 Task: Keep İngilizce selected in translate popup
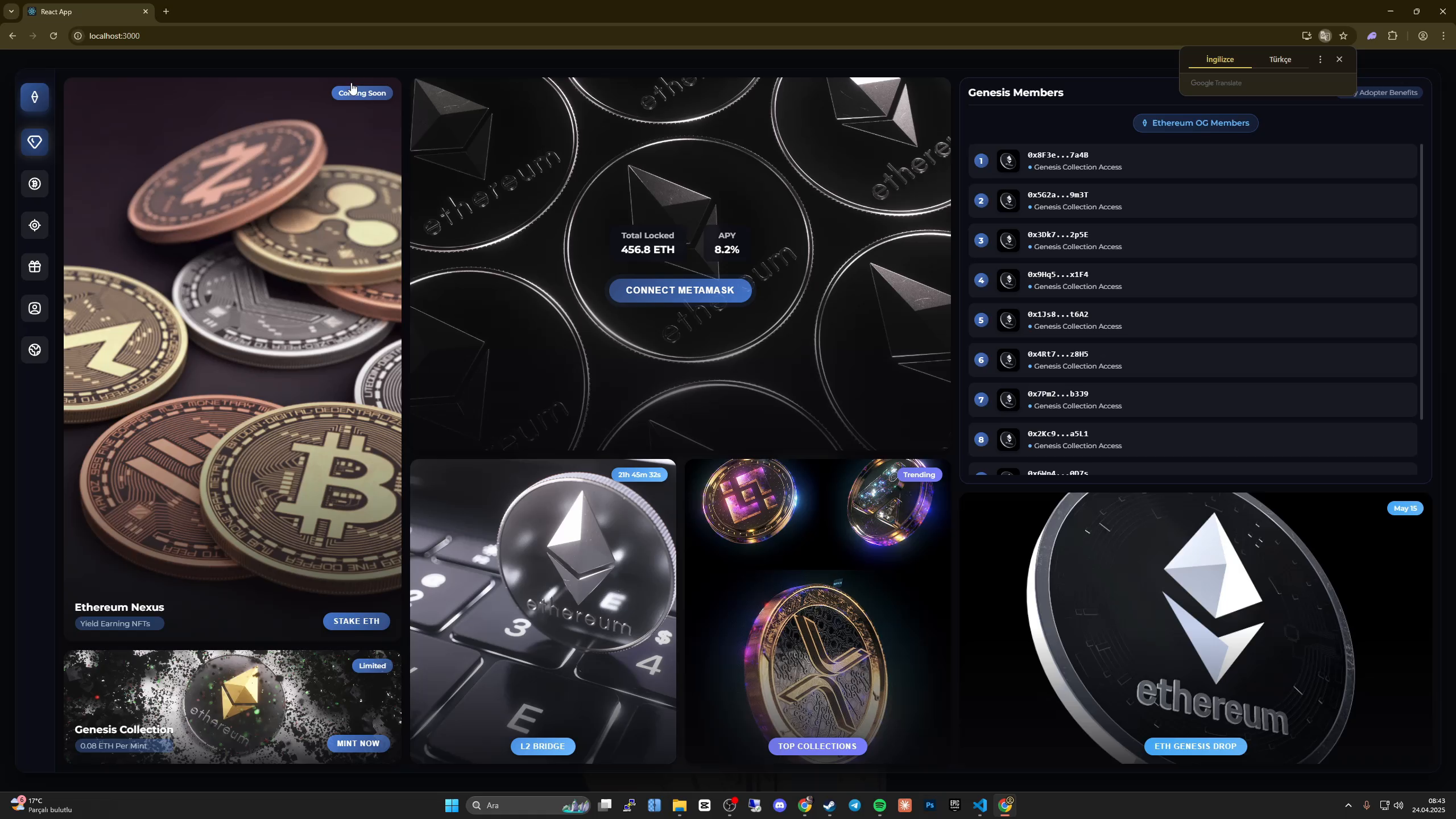[1219, 59]
